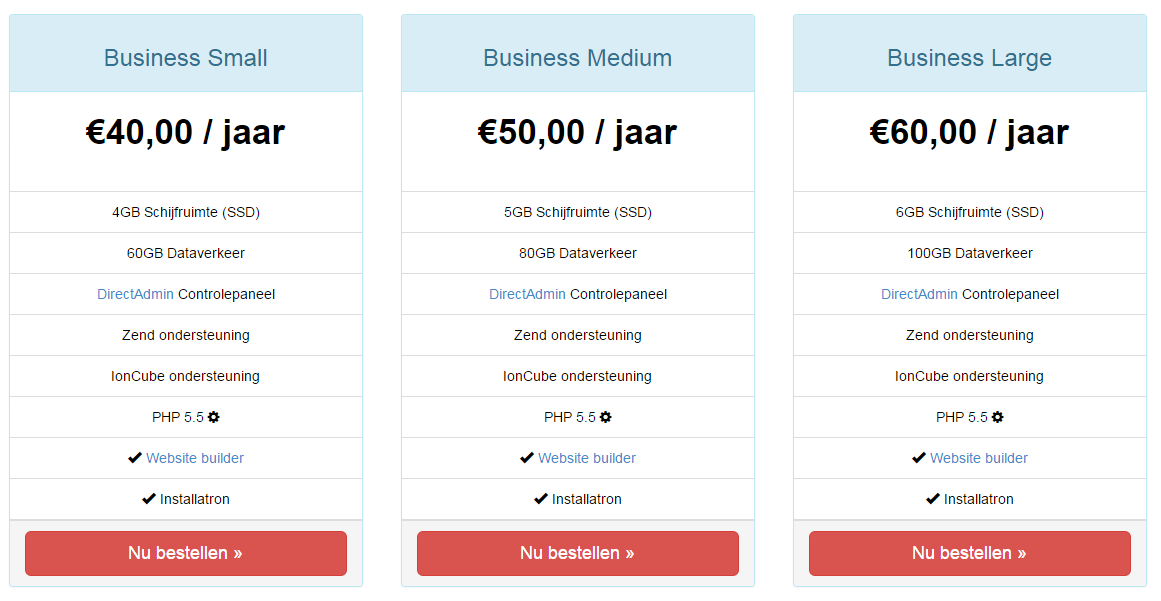Open Website builder link in Business Medium
The width and height of the screenshot is (1161, 601).
point(587,458)
